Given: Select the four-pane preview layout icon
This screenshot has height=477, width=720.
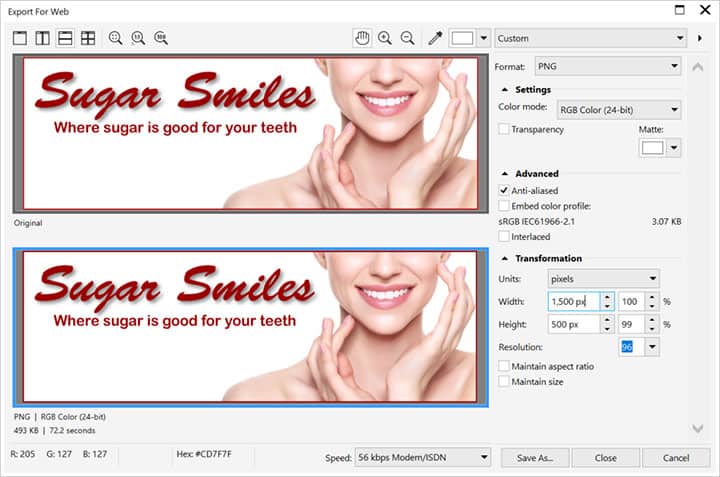Looking at the screenshot, I should 88,38.
